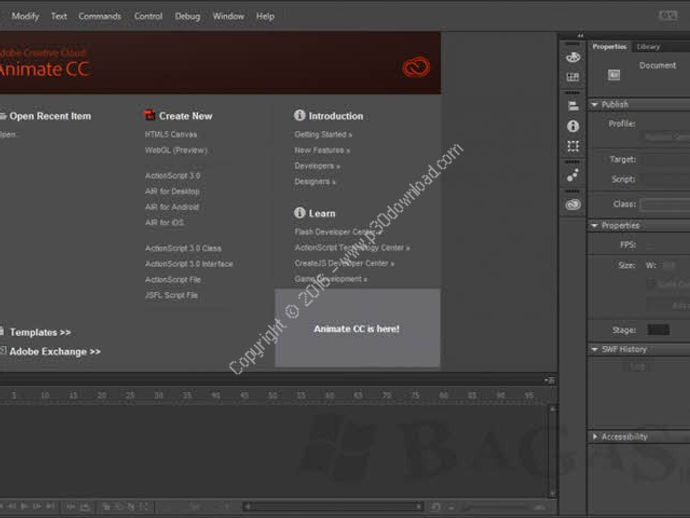Open the Profile dropdown
The height and width of the screenshot is (518, 690).
667,137
